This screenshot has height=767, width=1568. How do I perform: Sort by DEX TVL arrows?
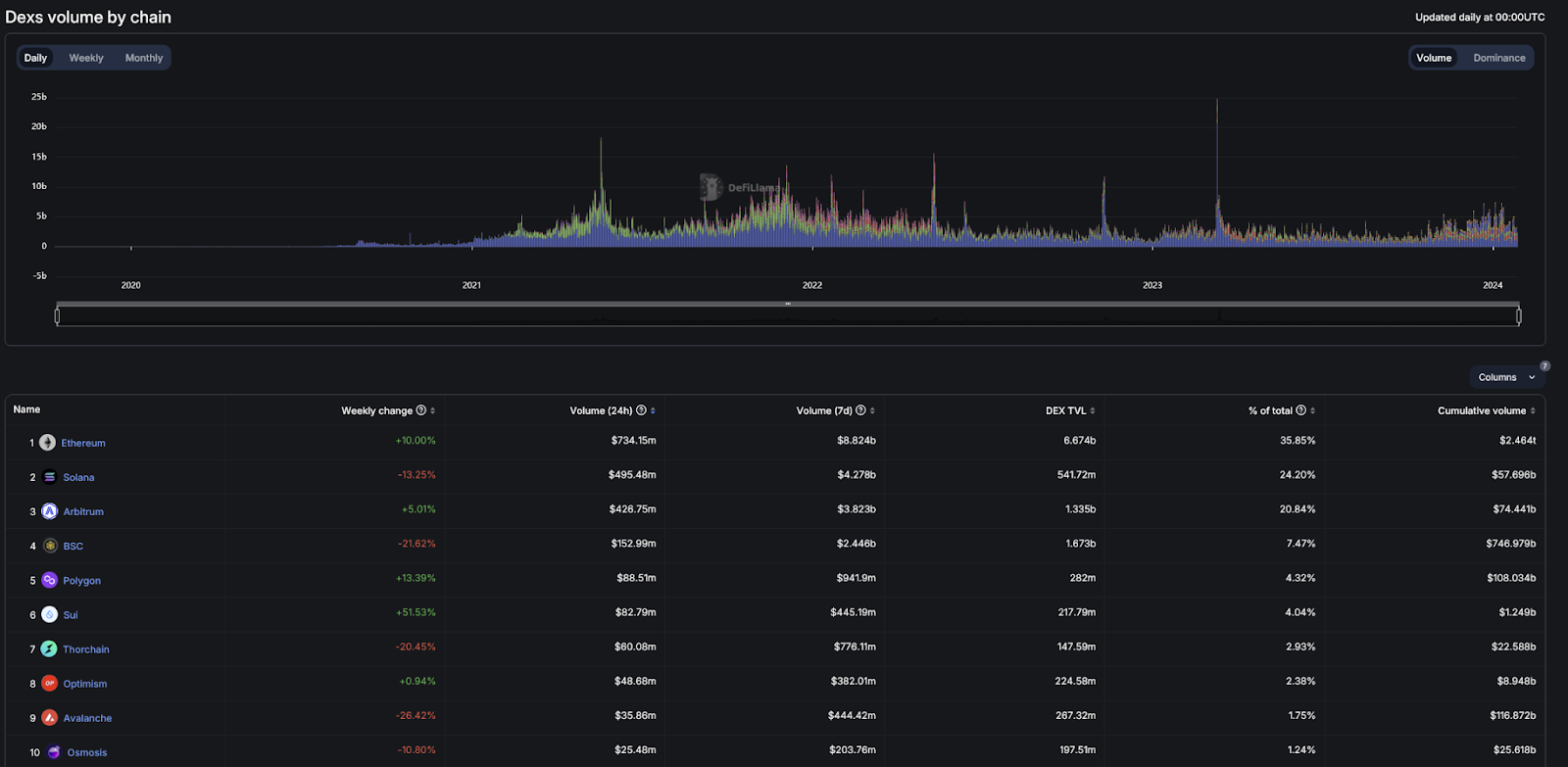tap(1093, 410)
